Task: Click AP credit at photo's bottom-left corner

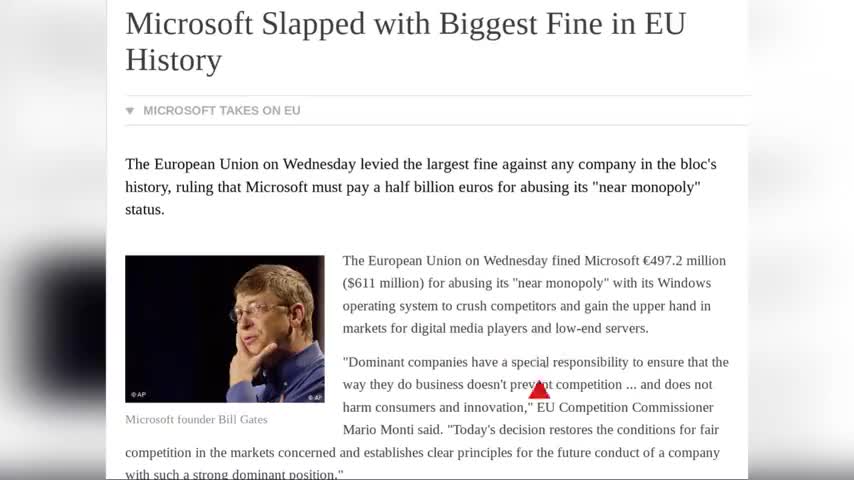Action: coord(137,396)
